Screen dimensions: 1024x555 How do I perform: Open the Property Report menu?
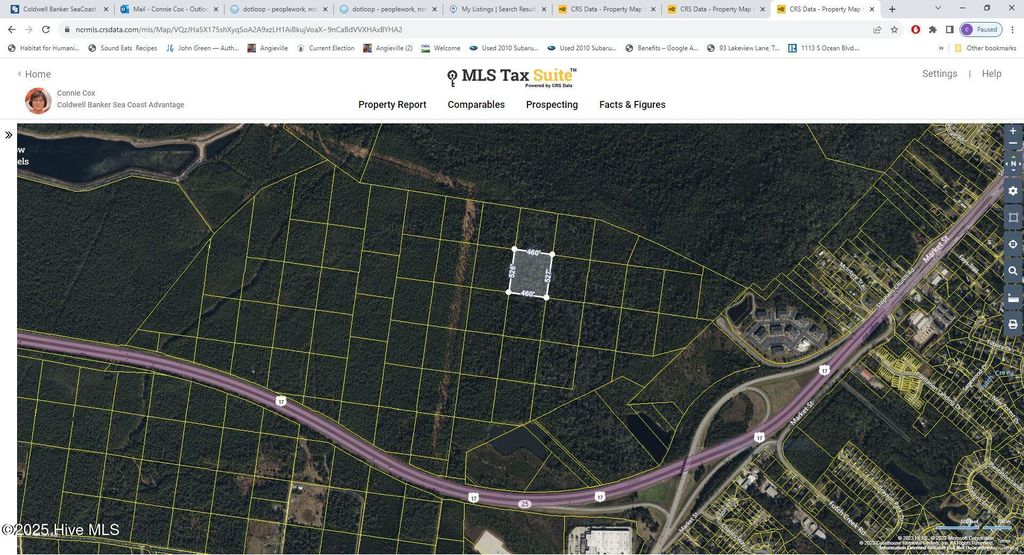(x=392, y=105)
